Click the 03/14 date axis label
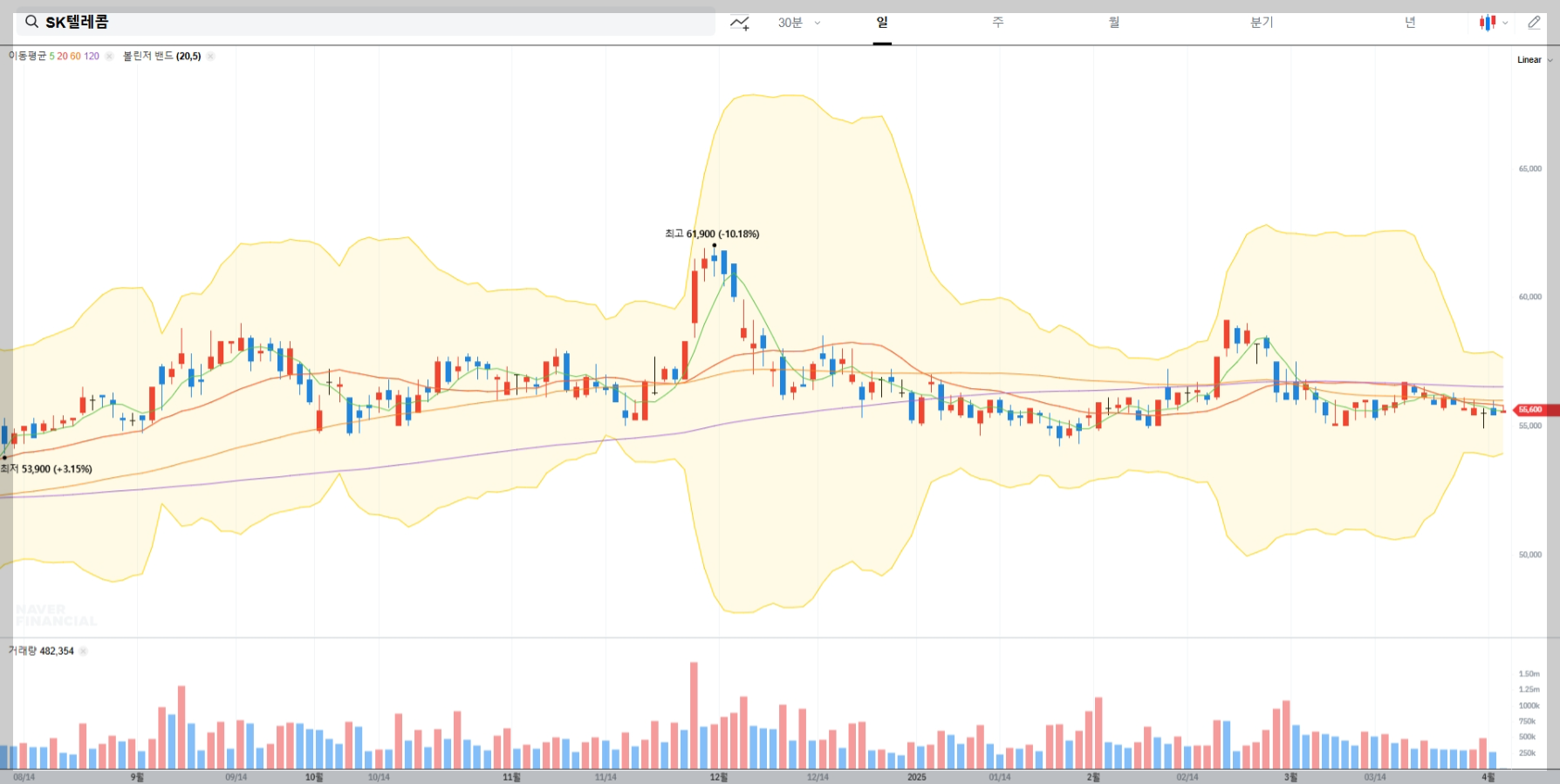Screen dimensions: 1560x784 click(x=1375, y=777)
